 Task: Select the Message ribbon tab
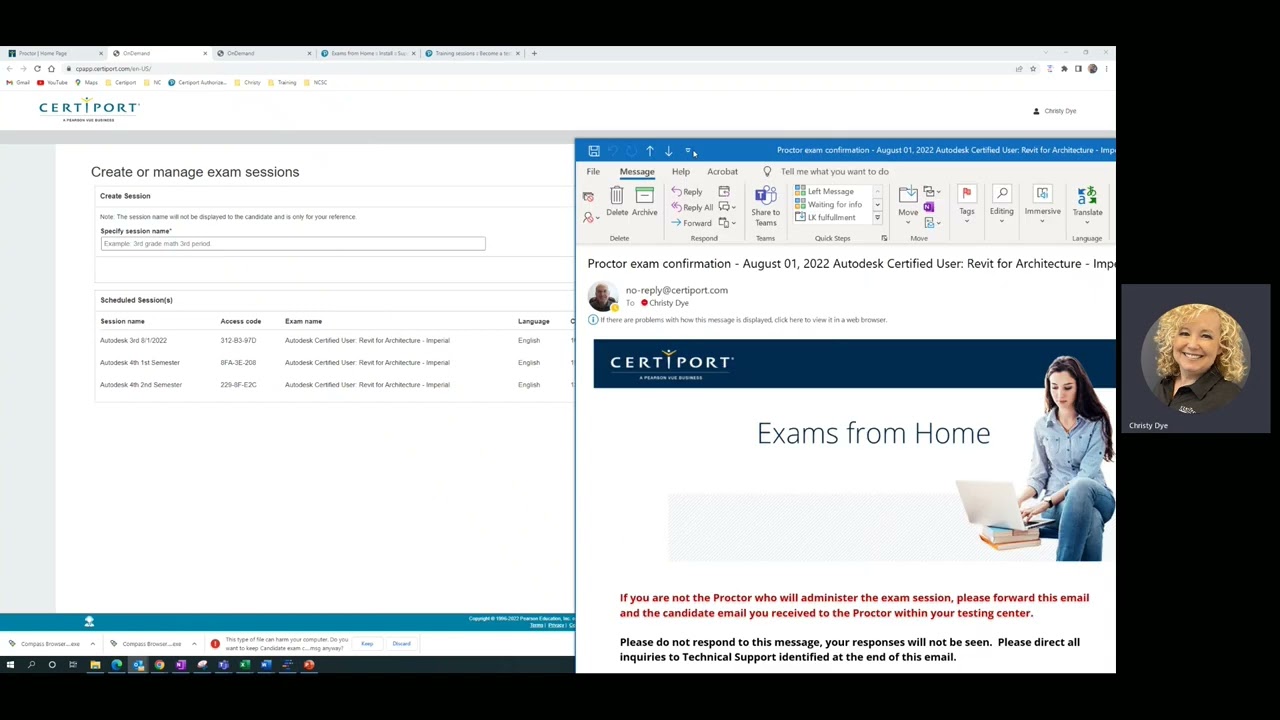[637, 172]
